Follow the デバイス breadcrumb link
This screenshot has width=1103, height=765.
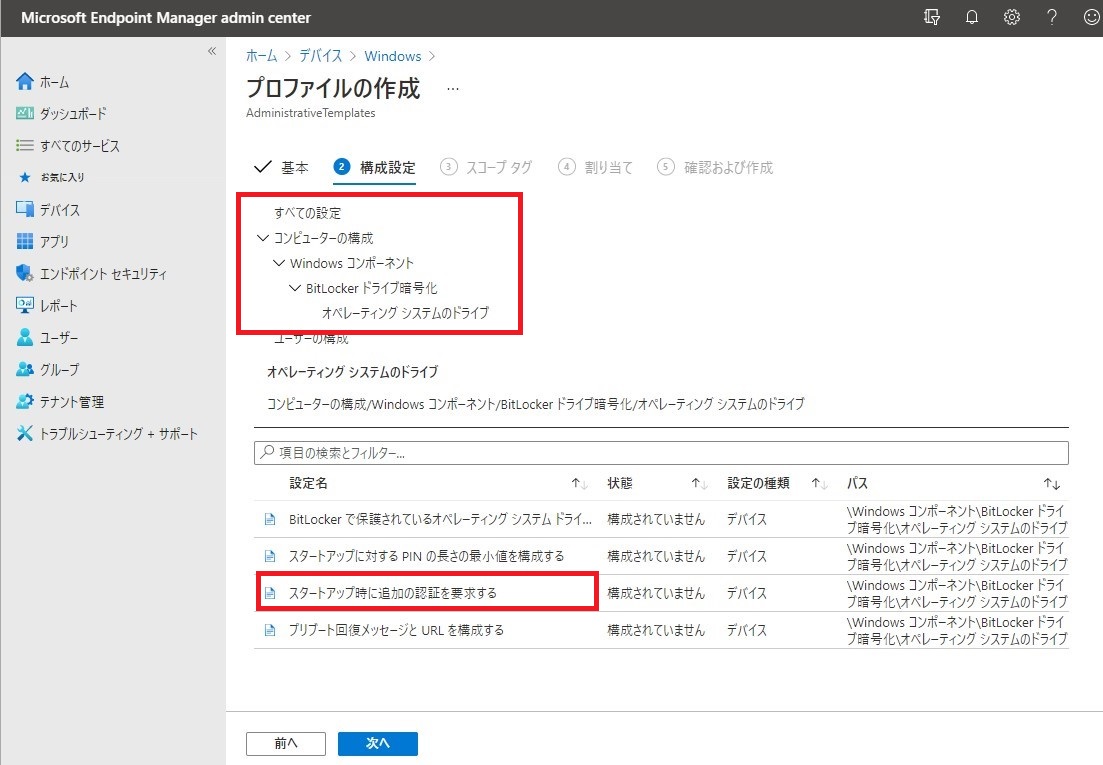pos(321,56)
